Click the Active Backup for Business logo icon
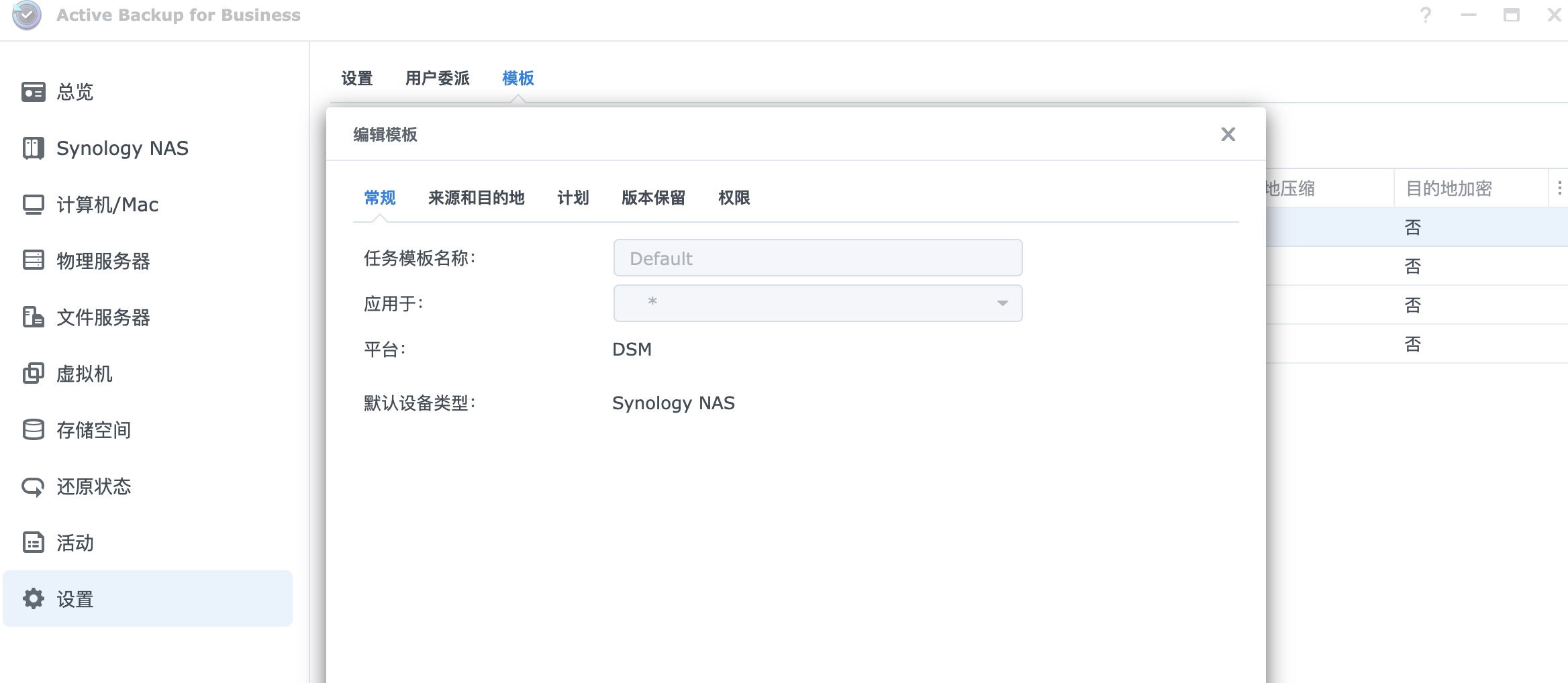This screenshot has width=1568, height=683. pos(27,15)
